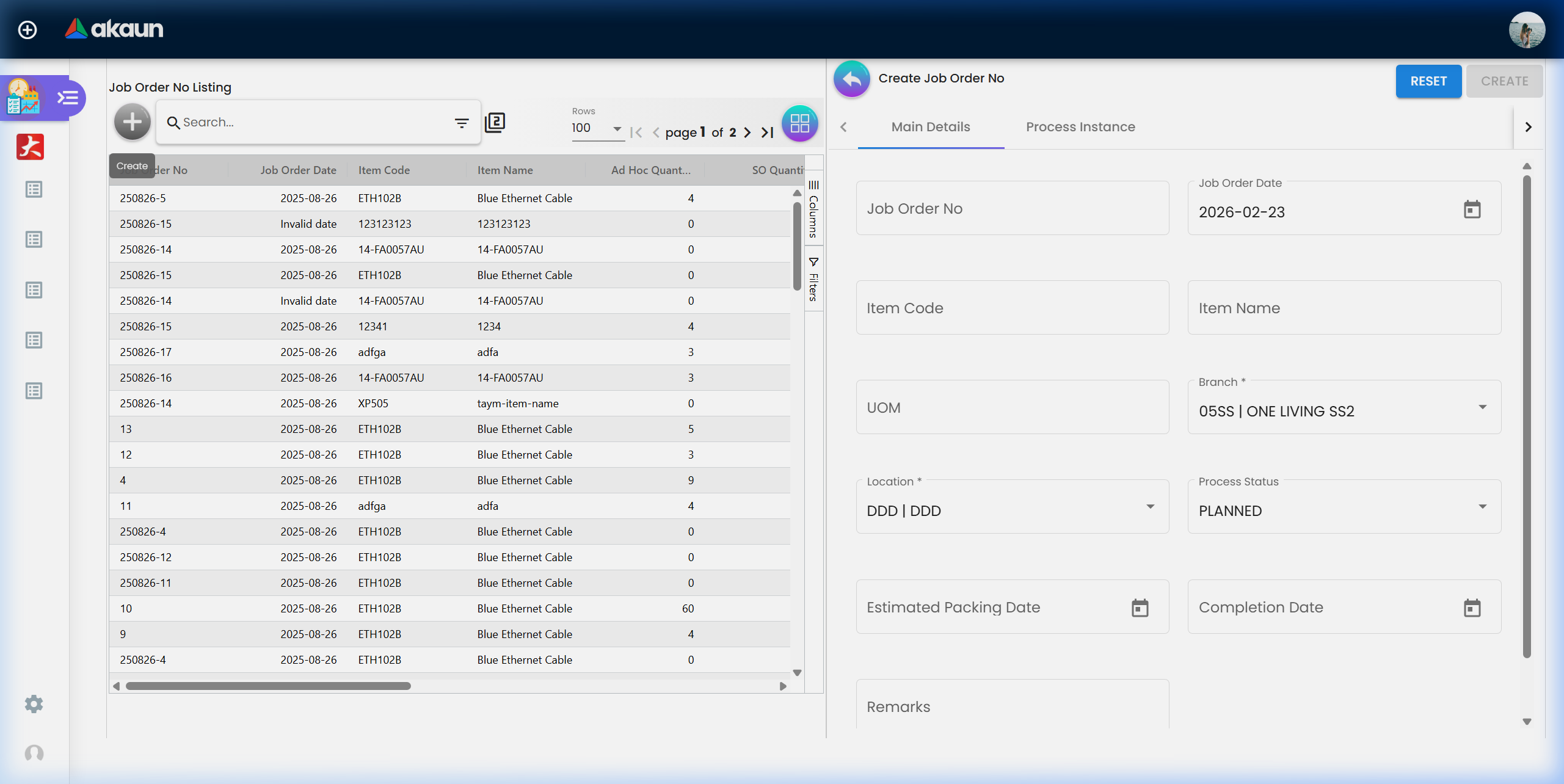
Task: Click the back arrow on Create Job Order No
Action: 851,79
